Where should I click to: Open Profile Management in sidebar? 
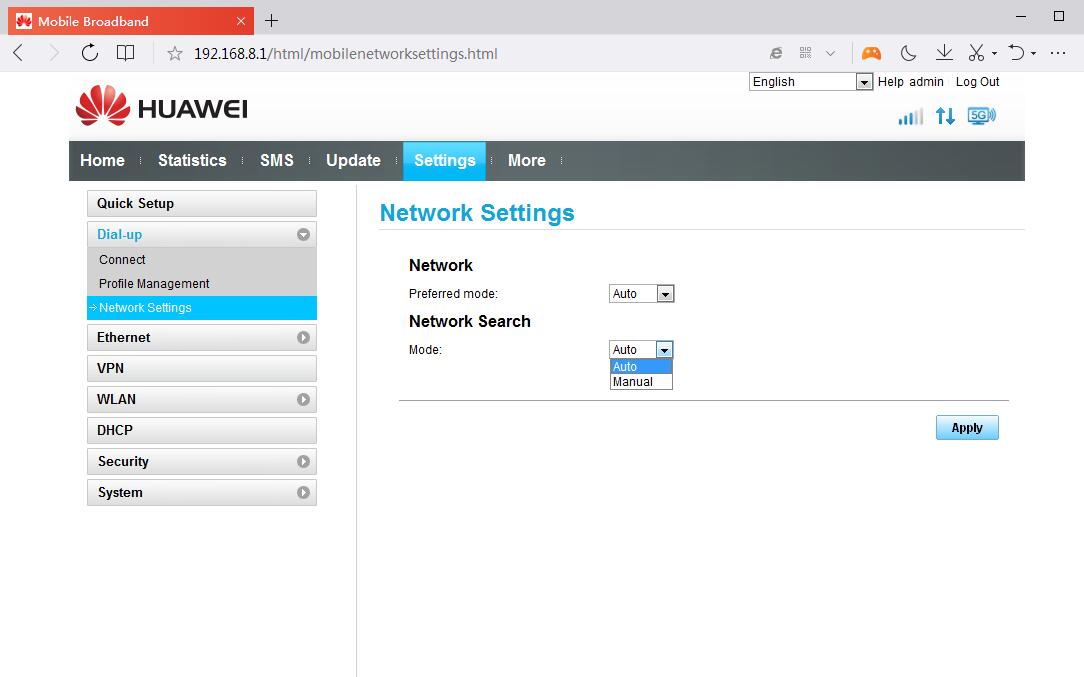pos(154,284)
